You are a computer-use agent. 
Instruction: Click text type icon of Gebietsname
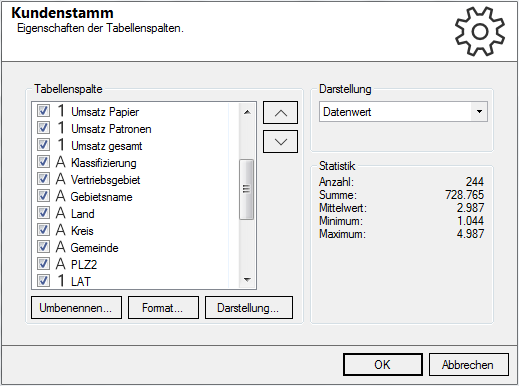[x=60, y=196]
